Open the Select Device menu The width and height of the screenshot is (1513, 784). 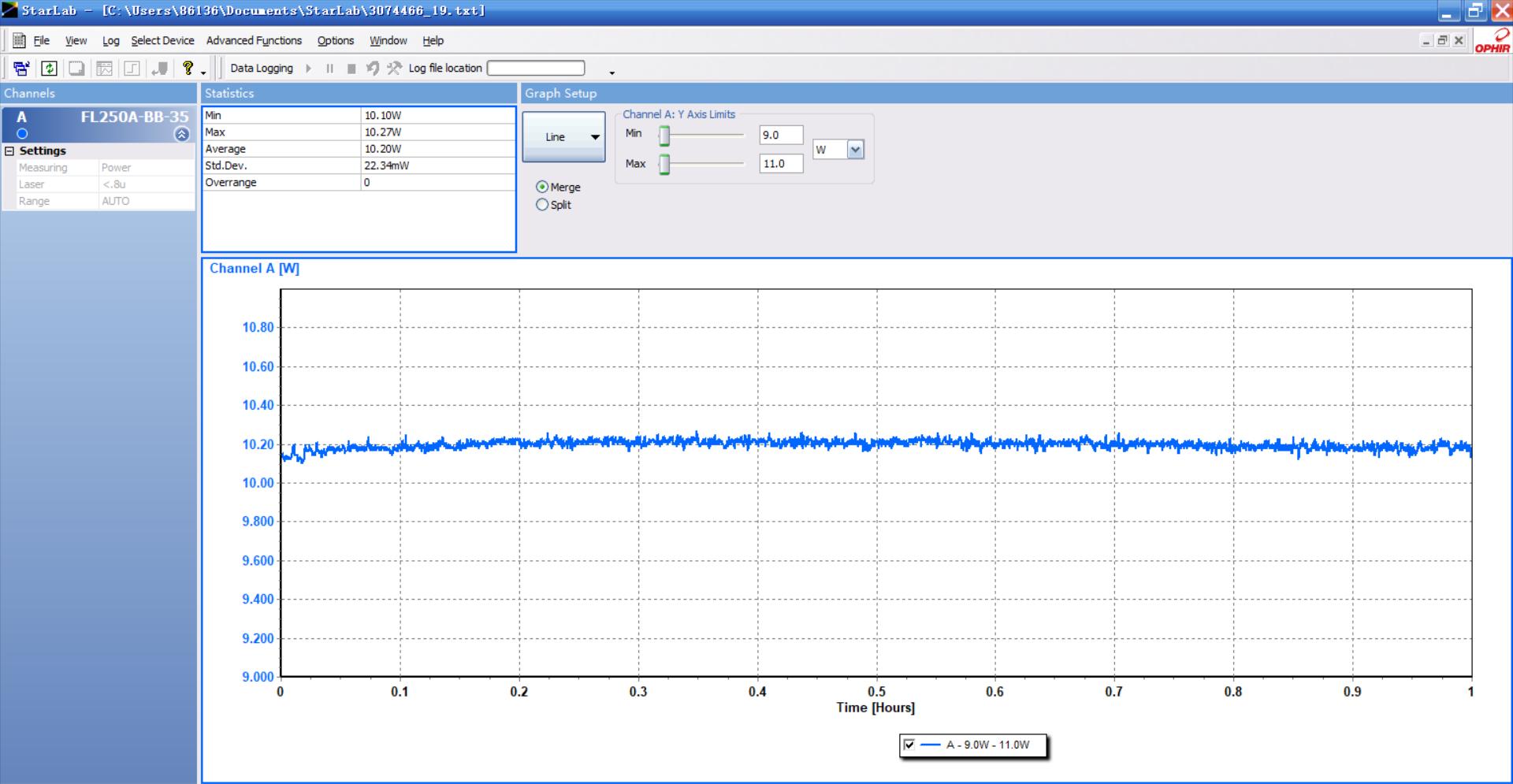click(162, 41)
